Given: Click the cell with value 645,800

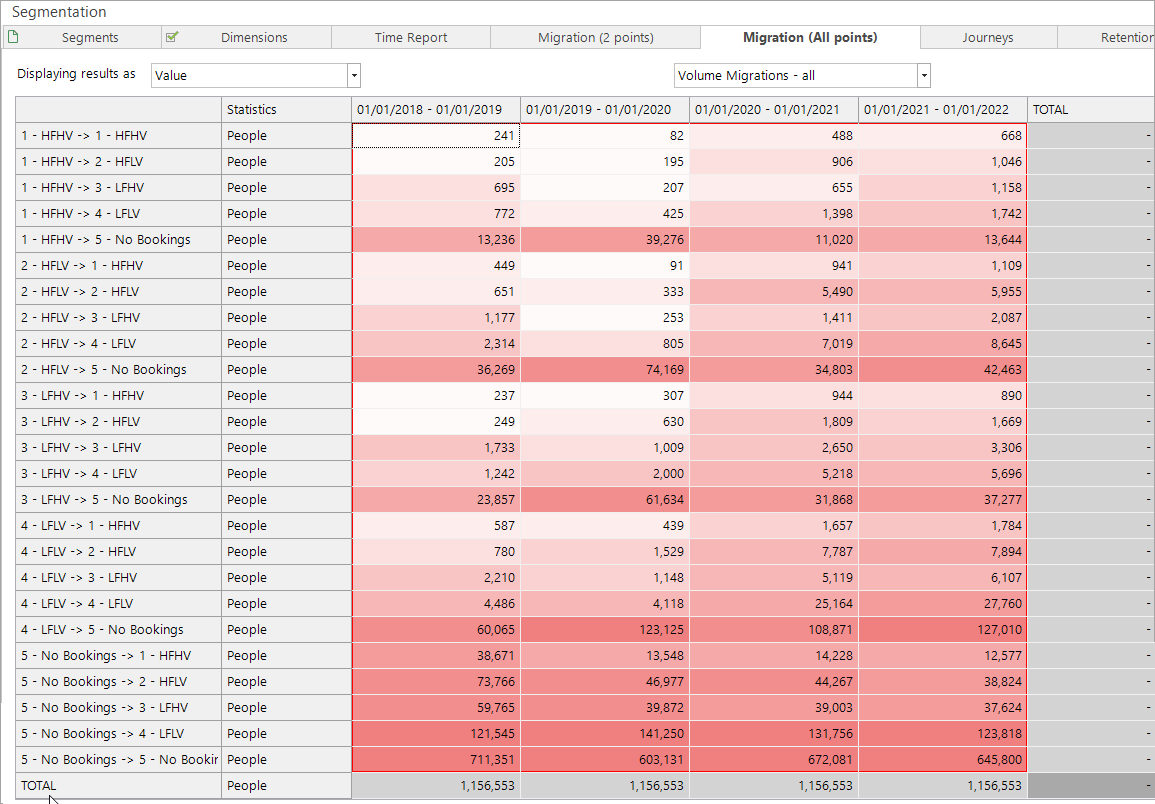Looking at the screenshot, I should tap(943, 760).
